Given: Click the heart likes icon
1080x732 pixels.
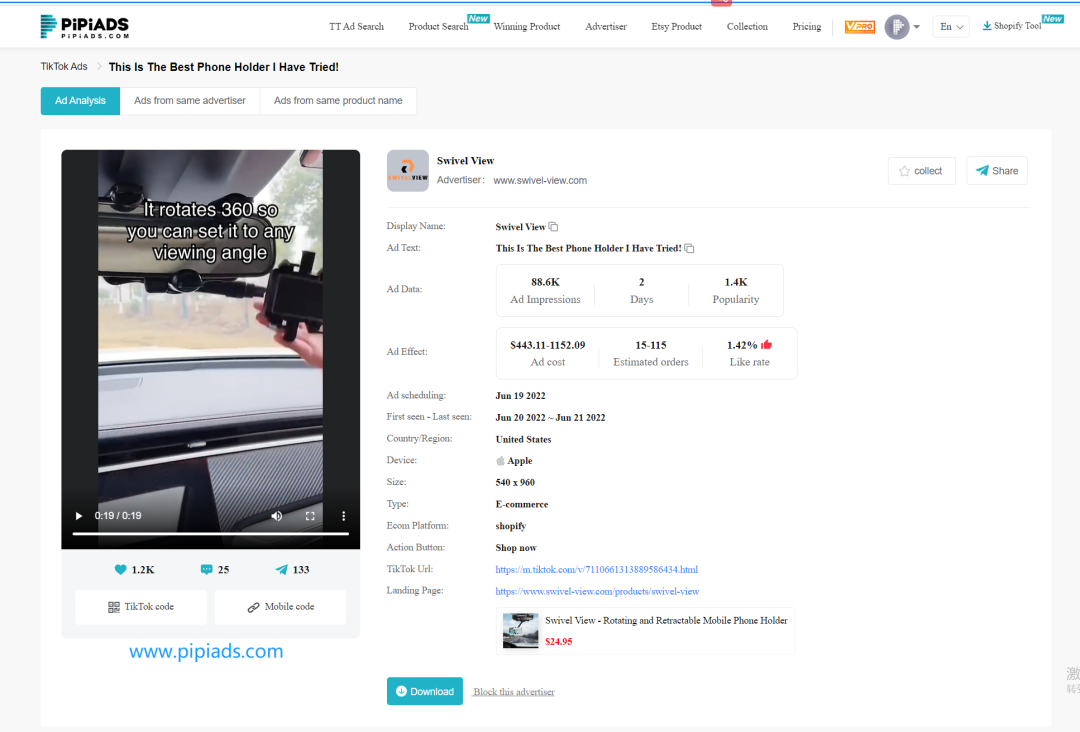Looking at the screenshot, I should pyautogui.click(x=121, y=569).
